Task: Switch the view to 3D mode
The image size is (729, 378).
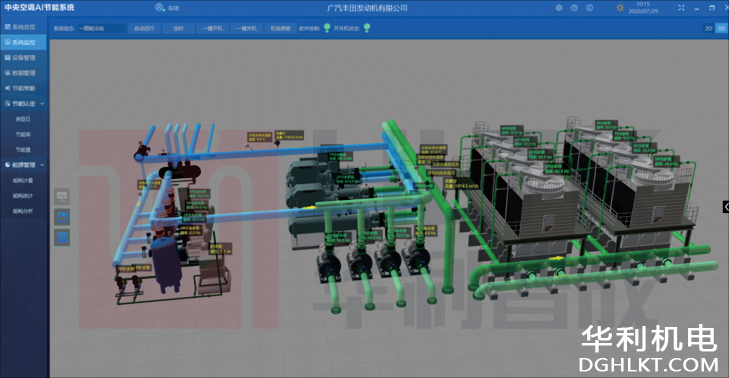Action: (721, 28)
